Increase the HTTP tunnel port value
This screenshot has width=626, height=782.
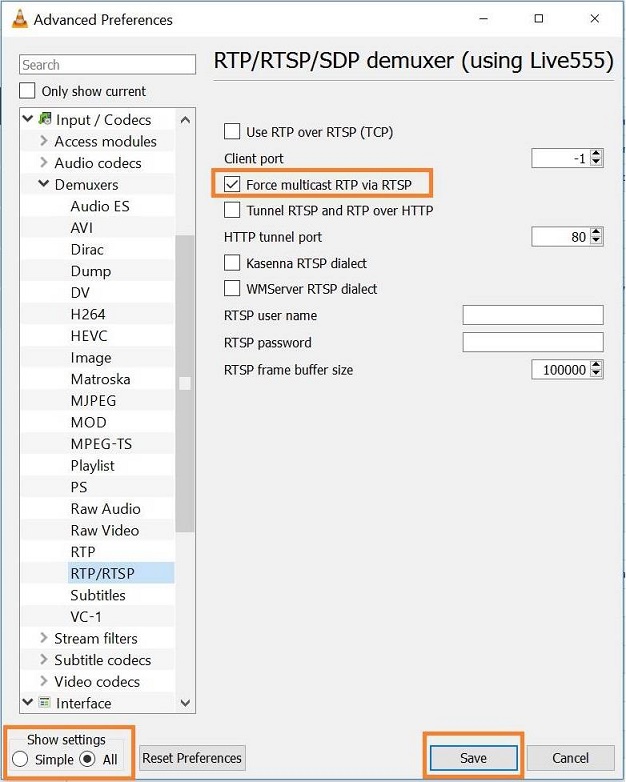click(597, 232)
